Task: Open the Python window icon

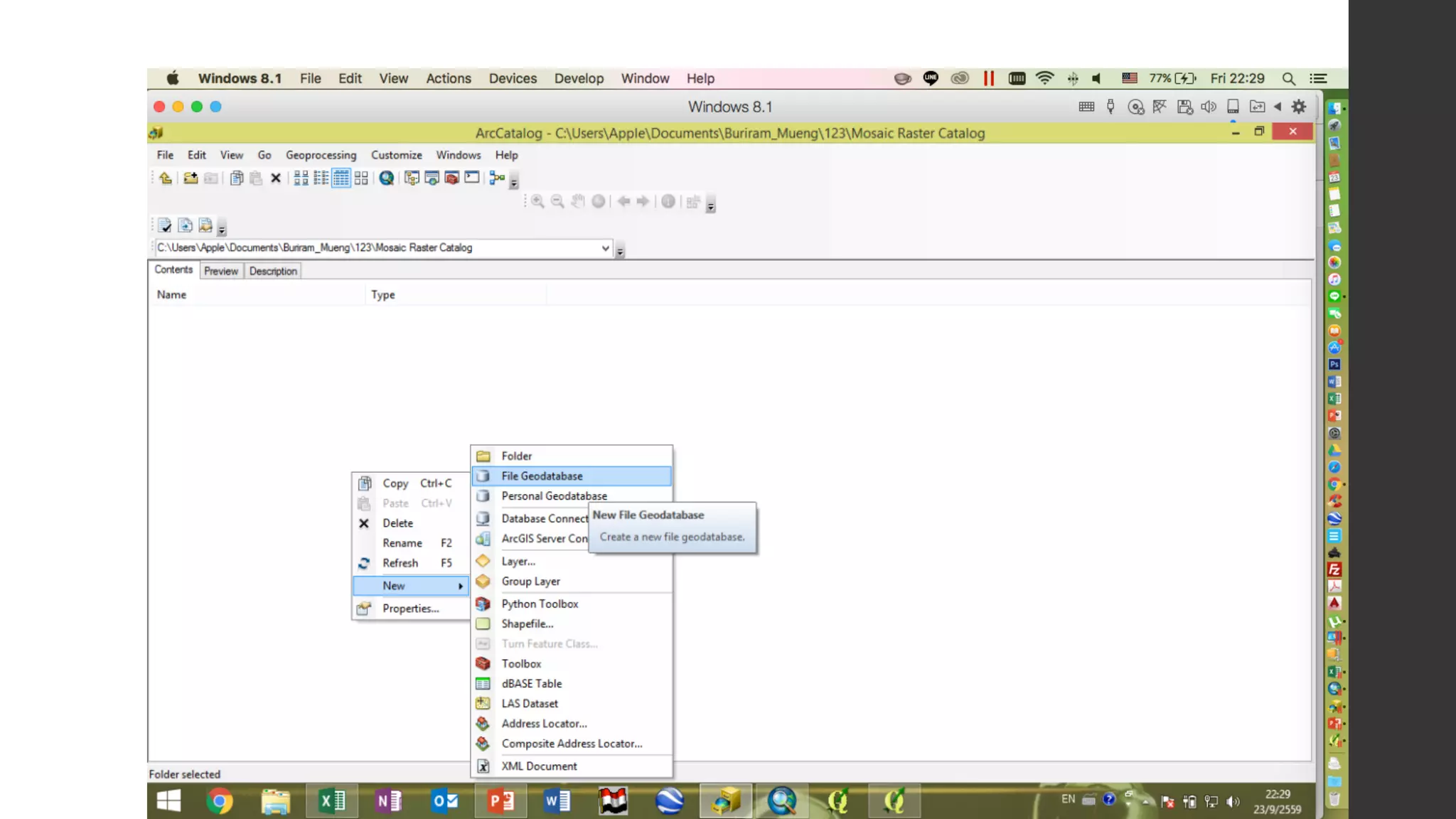Action: [472, 178]
